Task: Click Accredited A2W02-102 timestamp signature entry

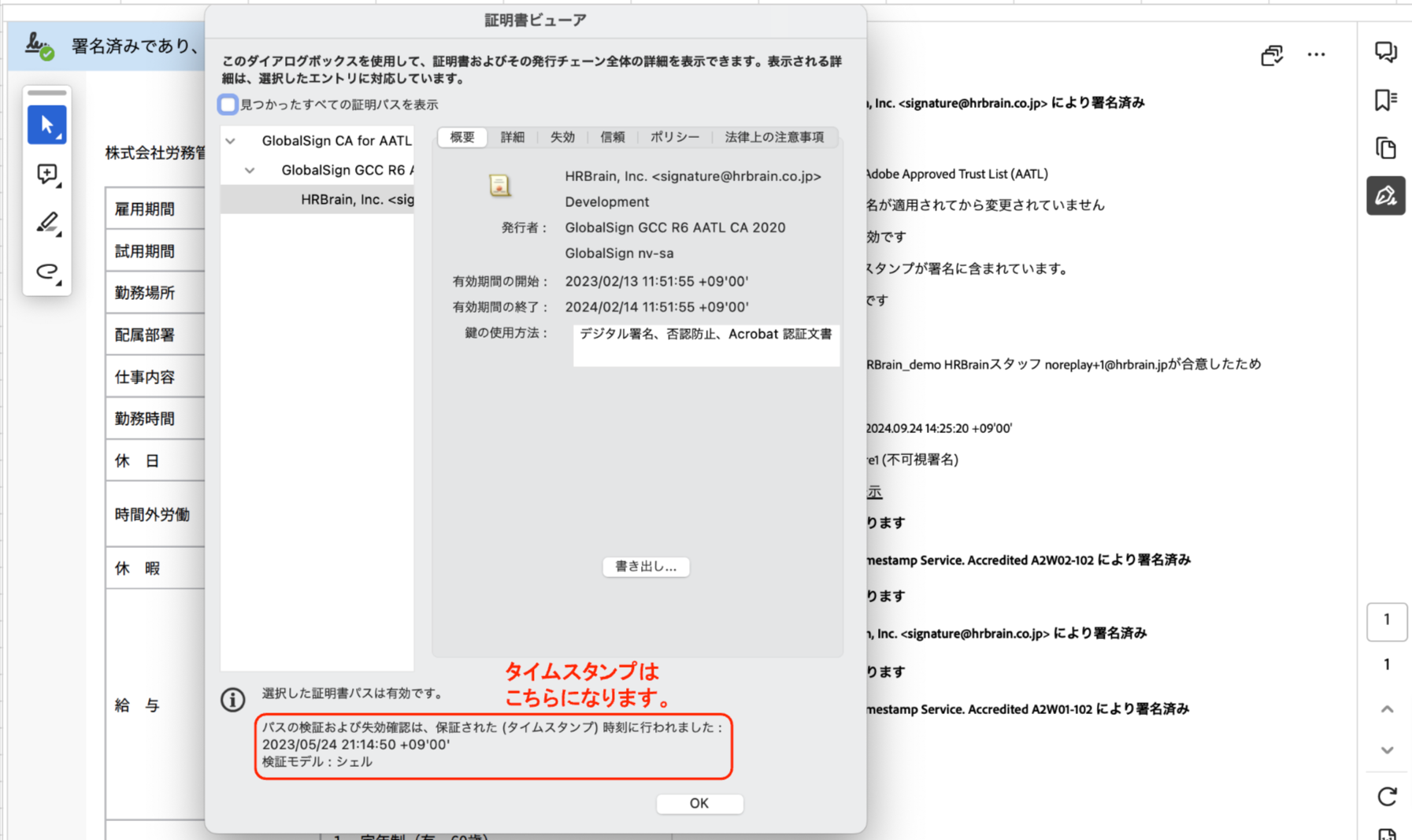Action: click(x=1028, y=560)
